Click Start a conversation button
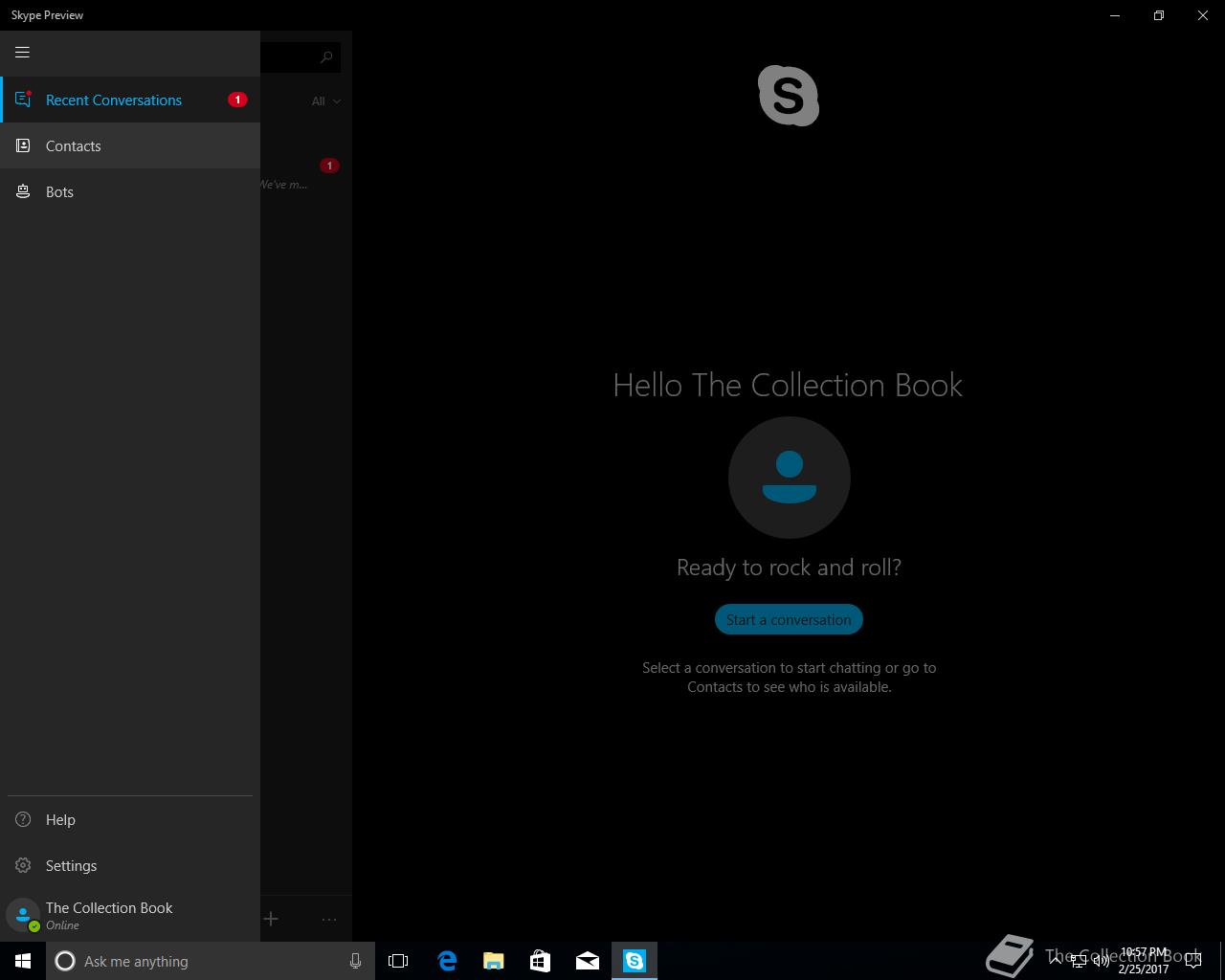Image resolution: width=1225 pixels, height=980 pixels. pyautogui.click(x=789, y=619)
